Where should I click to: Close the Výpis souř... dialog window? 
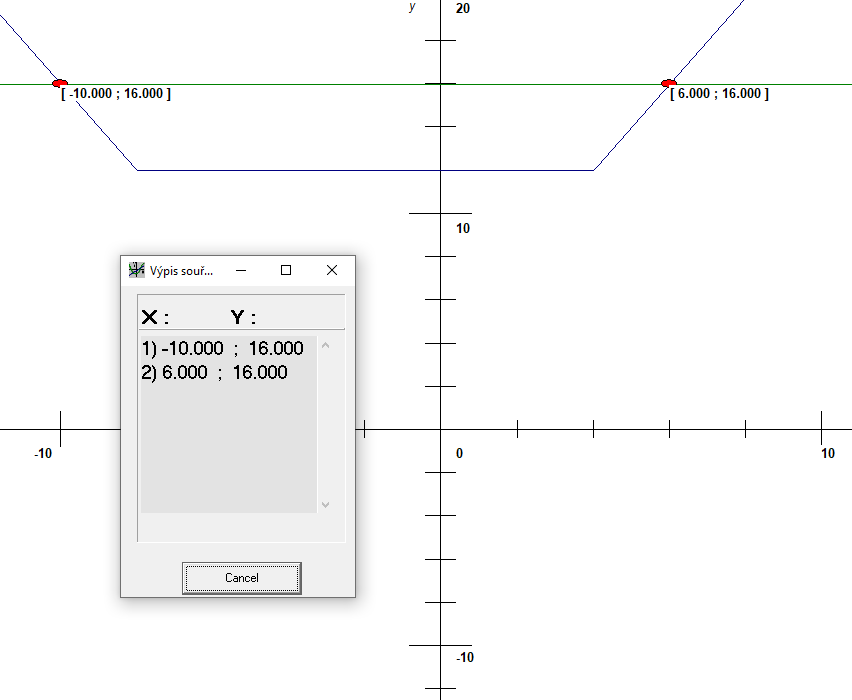pyautogui.click(x=332, y=270)
